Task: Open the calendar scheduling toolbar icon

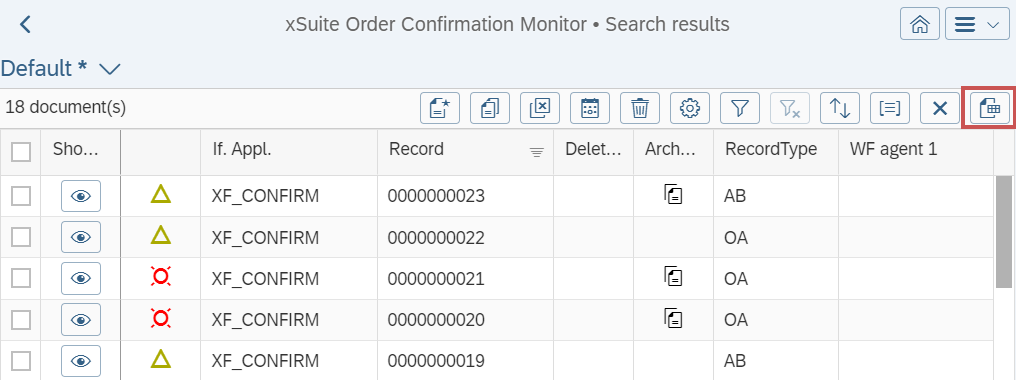Action: 590,108
